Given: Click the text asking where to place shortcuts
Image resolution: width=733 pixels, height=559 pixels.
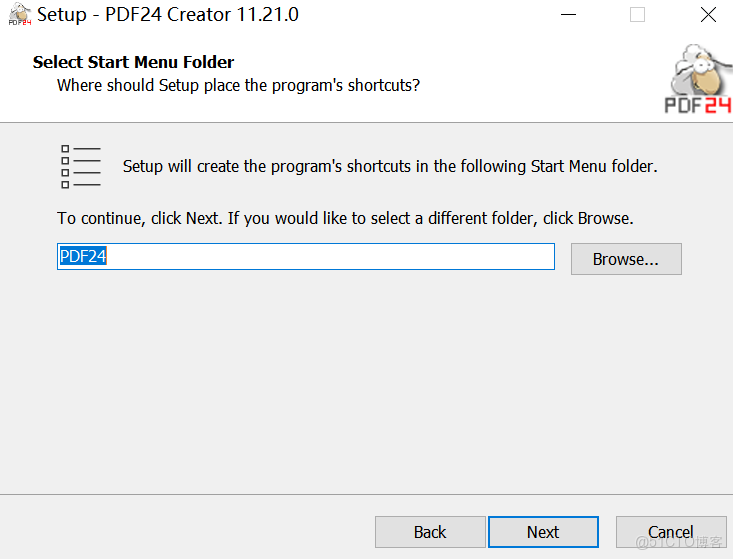Looking at the screenshot, I should 238,85.
